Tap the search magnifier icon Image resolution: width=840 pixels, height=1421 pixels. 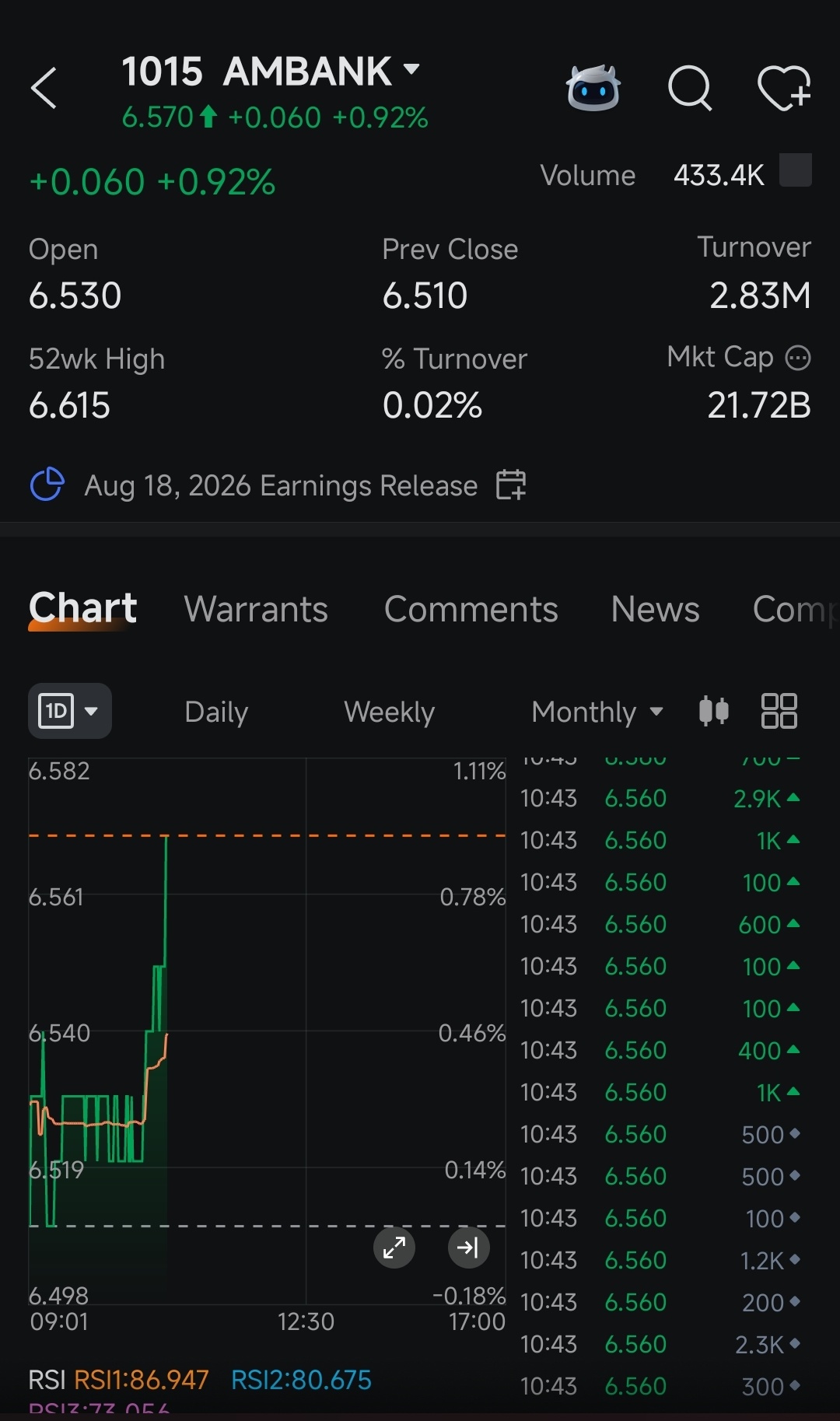click(690, 88)
